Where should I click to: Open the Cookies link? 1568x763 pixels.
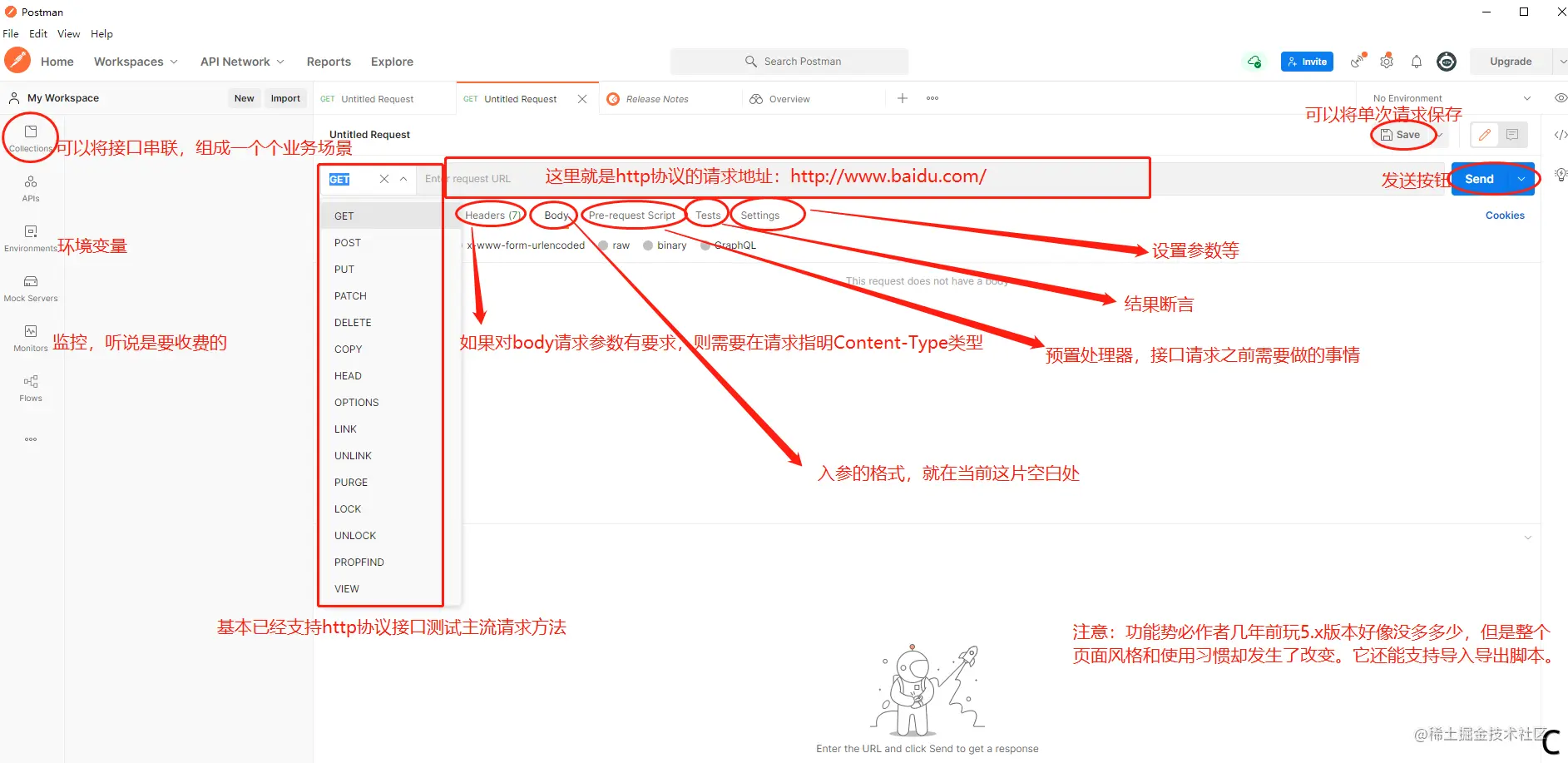[x=1505, y=216]
